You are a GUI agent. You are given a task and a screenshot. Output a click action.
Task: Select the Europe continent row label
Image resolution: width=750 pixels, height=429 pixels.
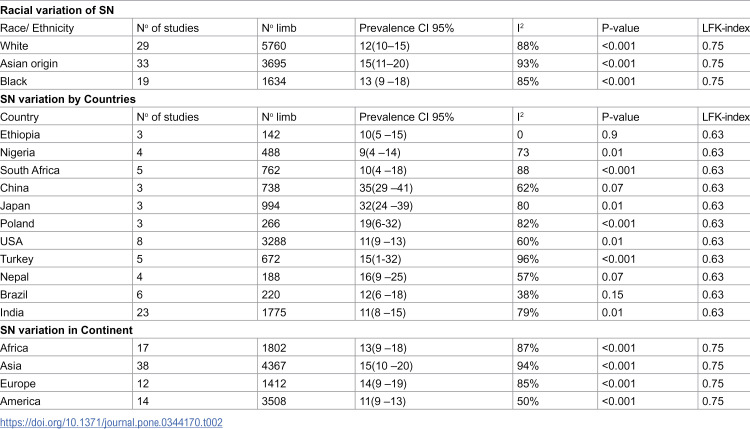coord(18,384)
